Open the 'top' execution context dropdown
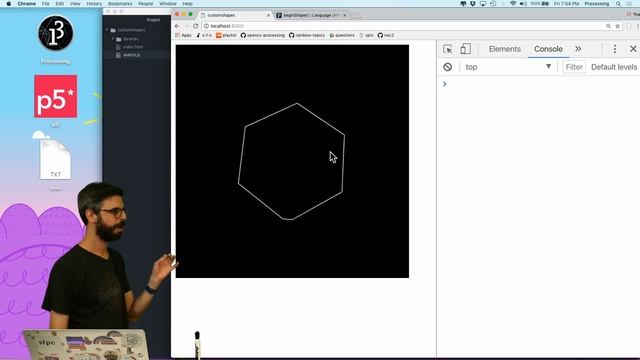 508,67
